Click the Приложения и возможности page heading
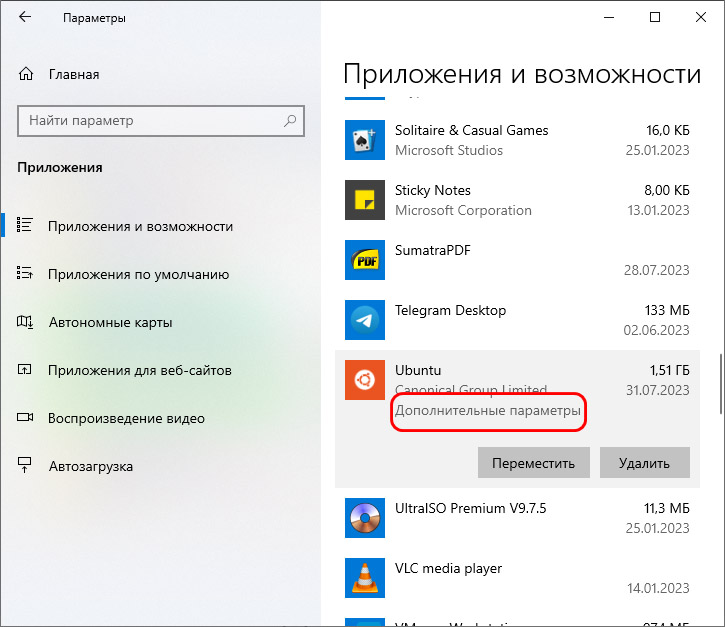Image resolution: width=725 pixels, height=627 pixels. pos(522,75)
